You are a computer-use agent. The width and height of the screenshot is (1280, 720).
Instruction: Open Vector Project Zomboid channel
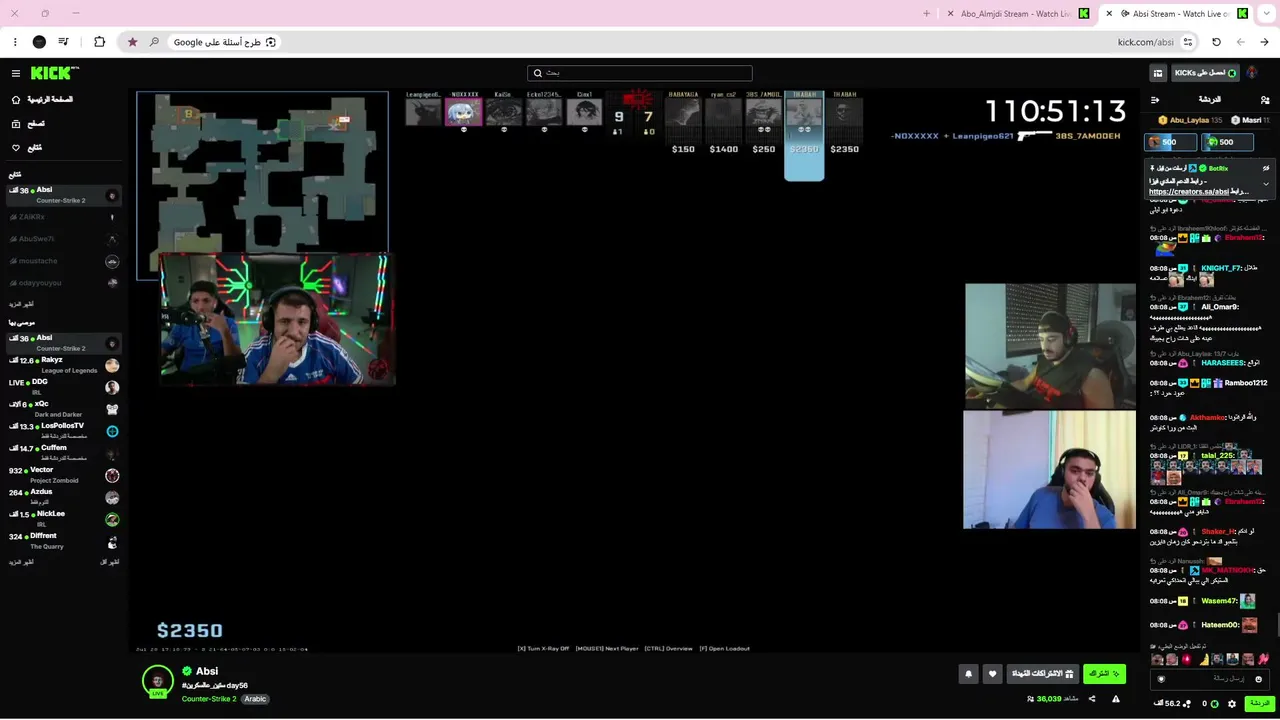tap(64, 475)
